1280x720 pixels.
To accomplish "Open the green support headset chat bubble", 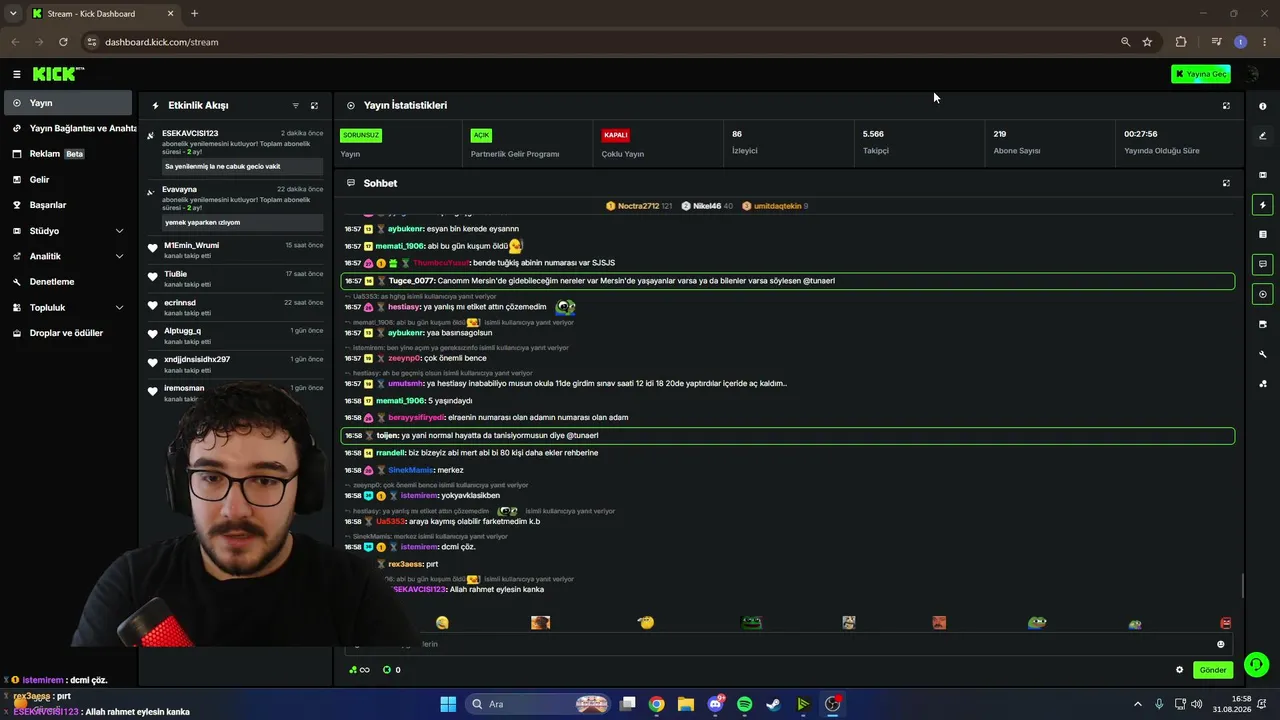I will click(1257, 664).
